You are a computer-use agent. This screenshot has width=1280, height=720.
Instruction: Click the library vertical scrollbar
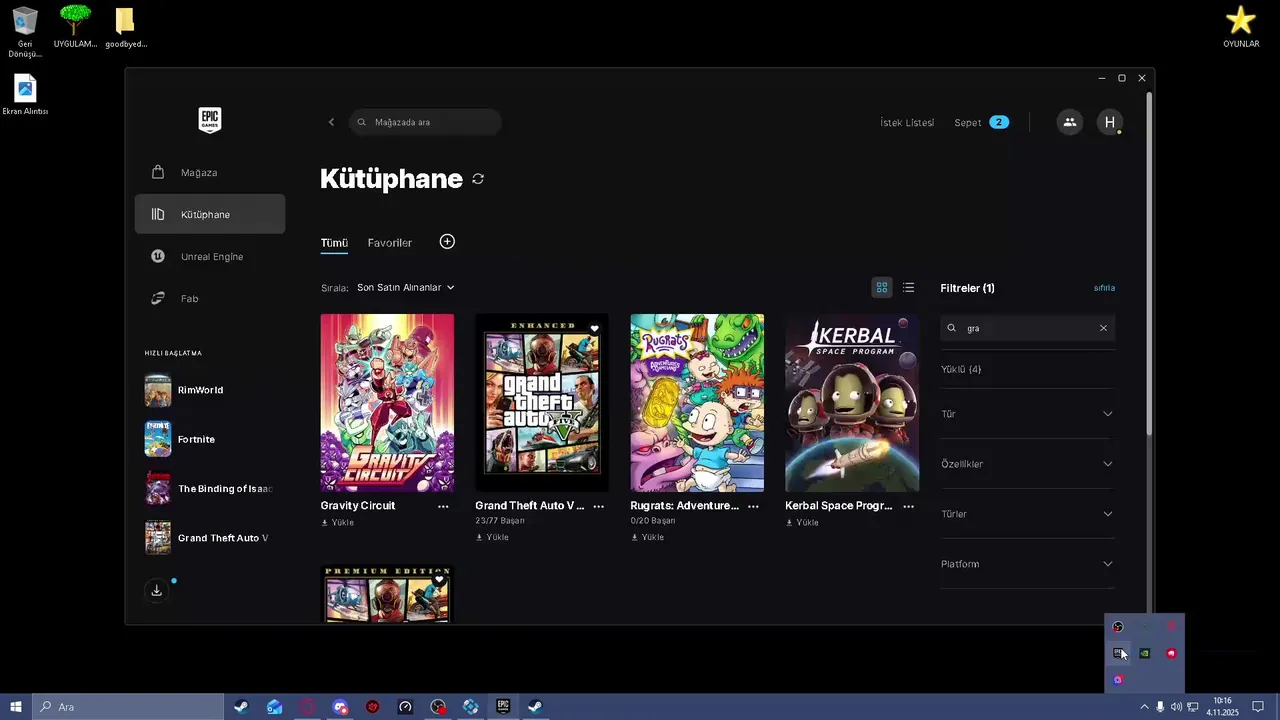(x=1149, y=265)
